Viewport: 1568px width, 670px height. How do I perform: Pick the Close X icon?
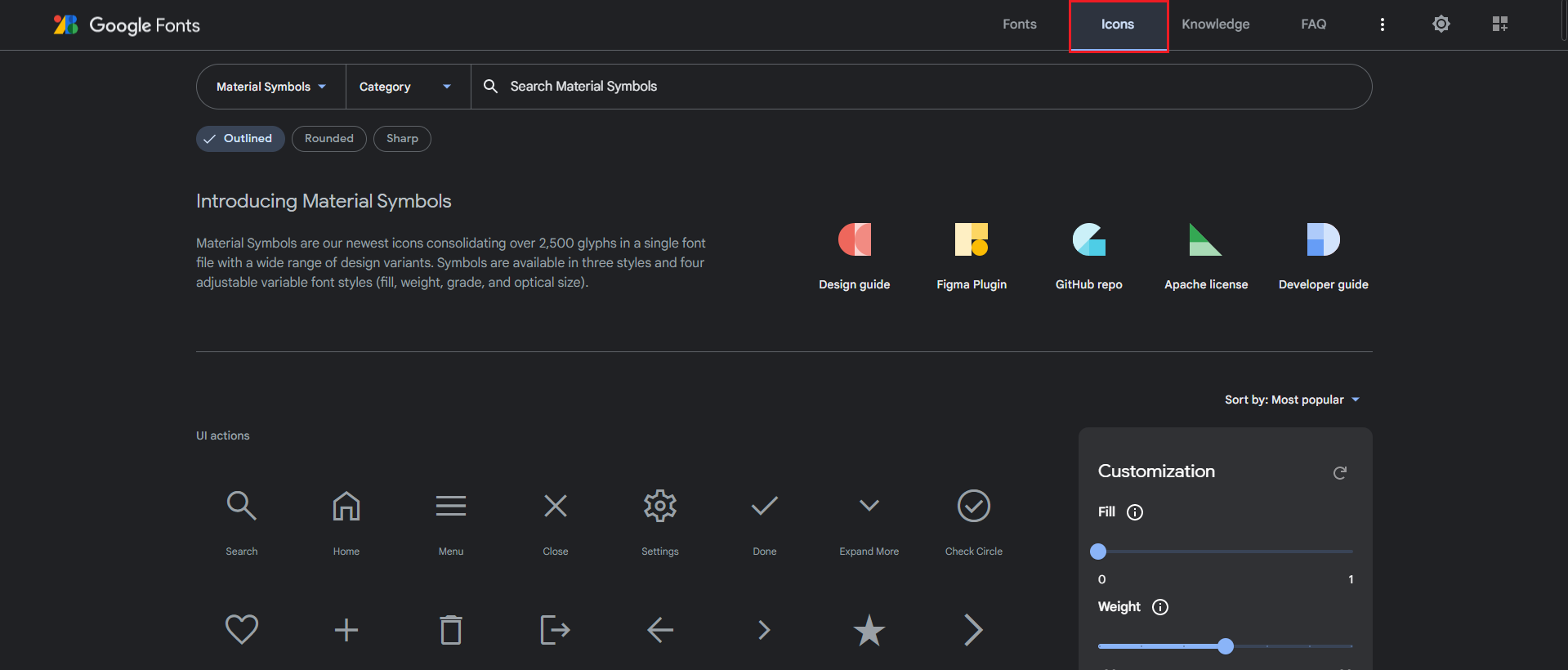click(x=556, y=506)
